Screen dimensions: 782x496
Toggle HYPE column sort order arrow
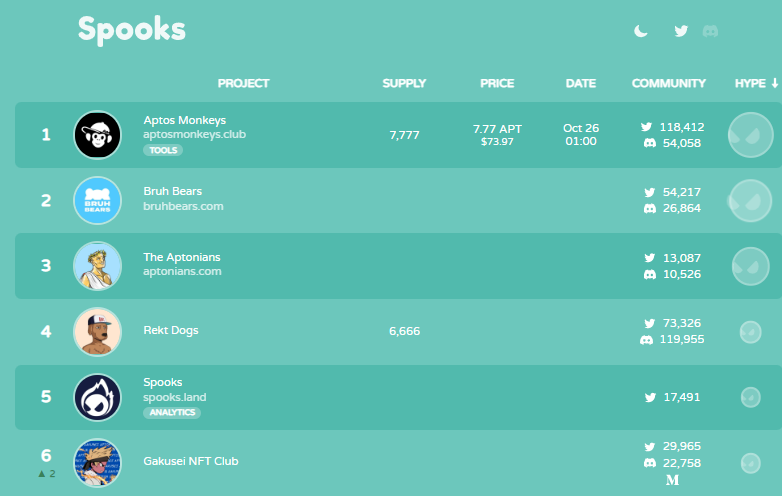775,83
